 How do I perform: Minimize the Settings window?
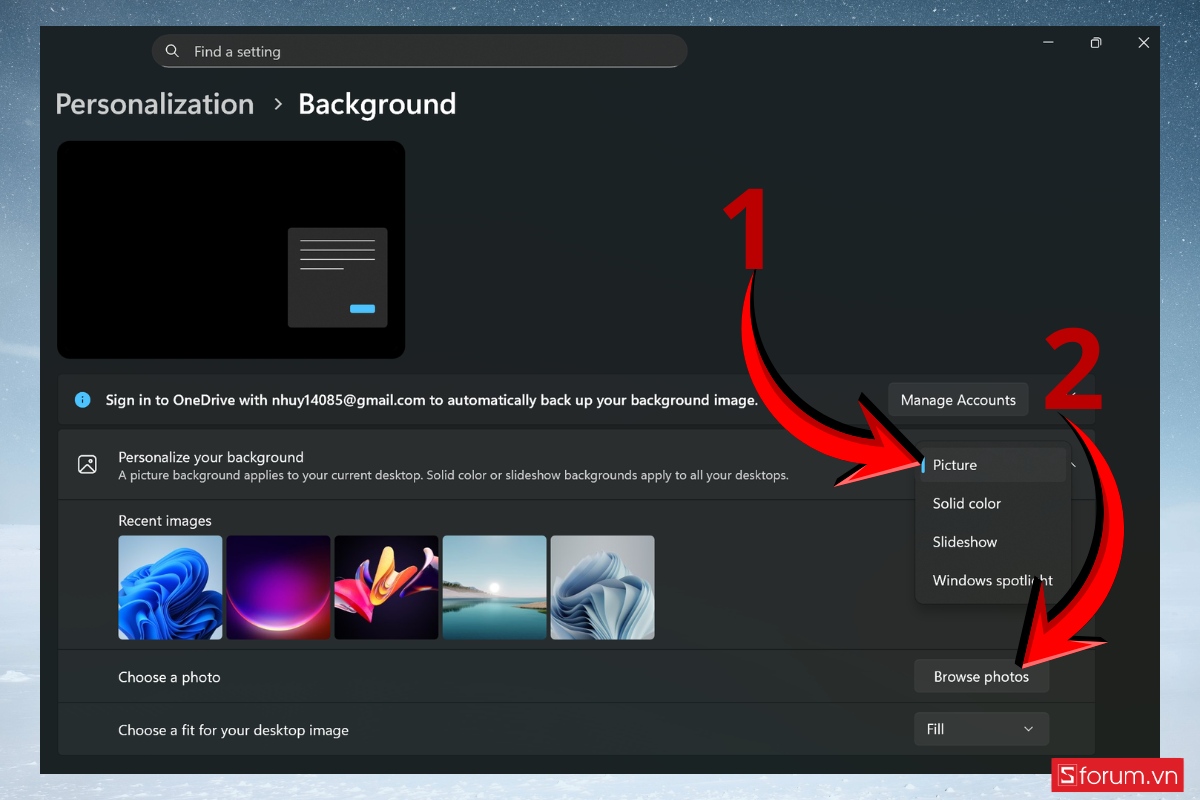tap(1048, 43)
